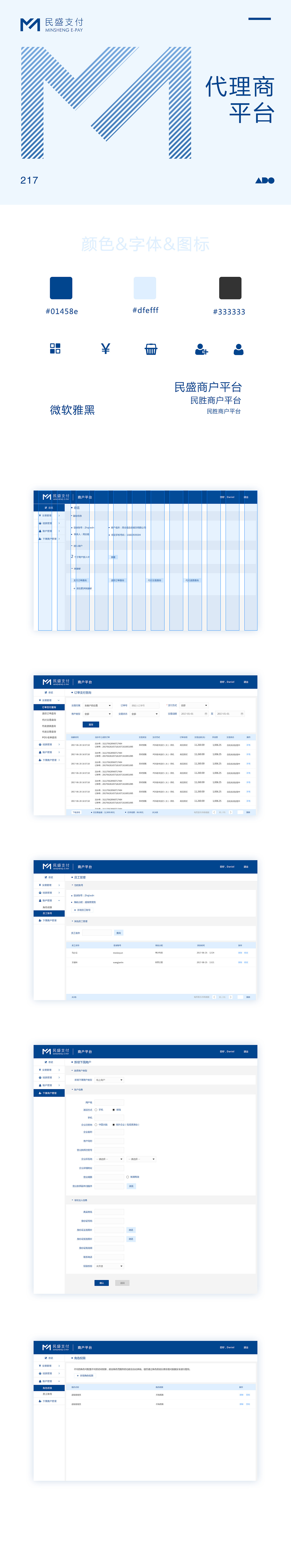
Task: Pick the light blue #dfefff swatch
Action: point(145,288)
